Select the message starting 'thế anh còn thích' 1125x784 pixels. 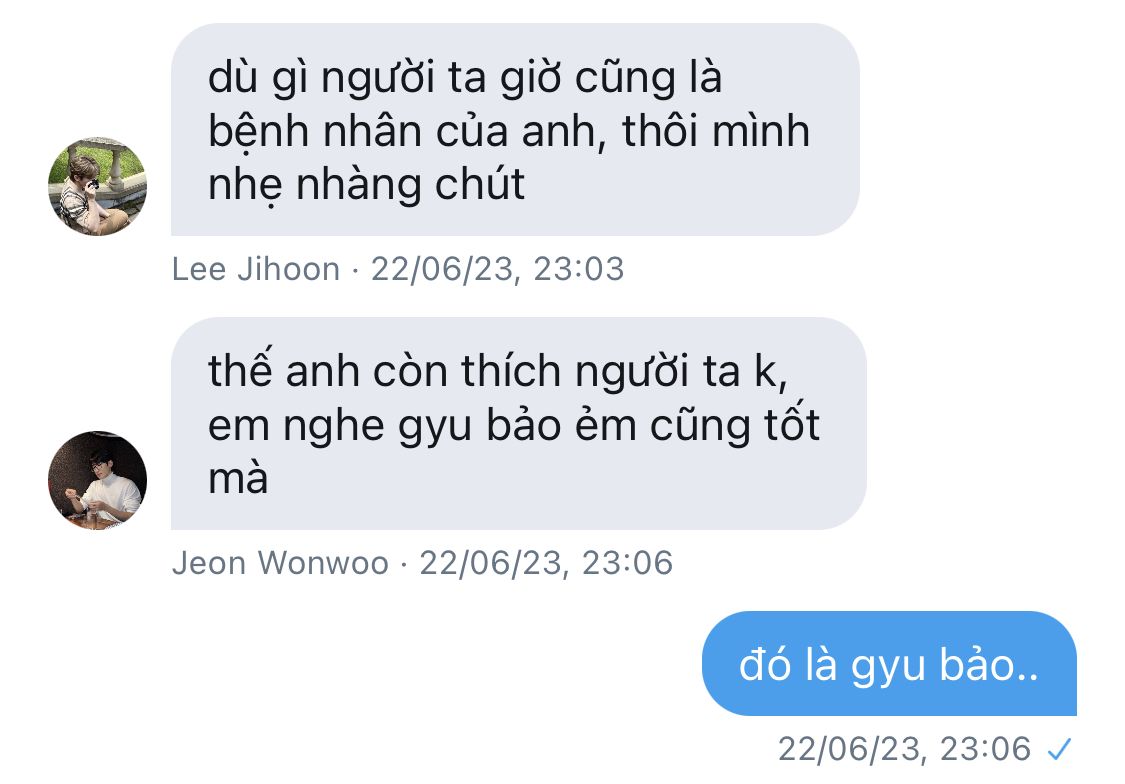[x=519, y=423]
